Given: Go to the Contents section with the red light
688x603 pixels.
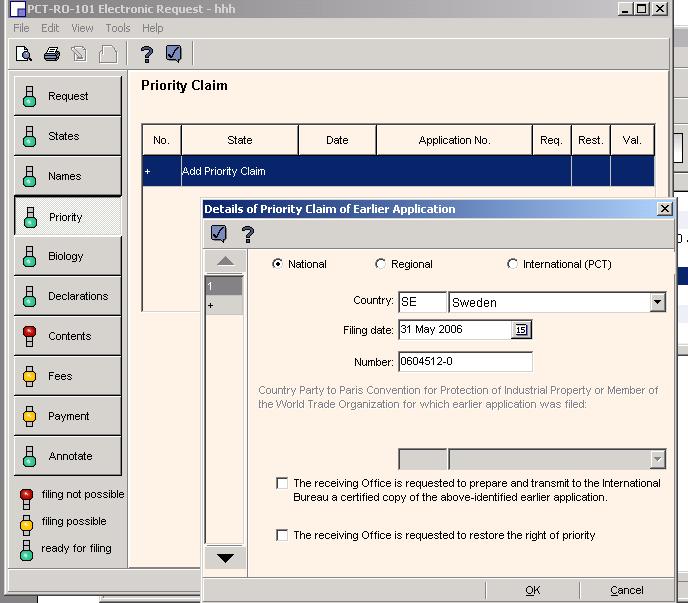Looking at the screenshot, I should (68, 336).
